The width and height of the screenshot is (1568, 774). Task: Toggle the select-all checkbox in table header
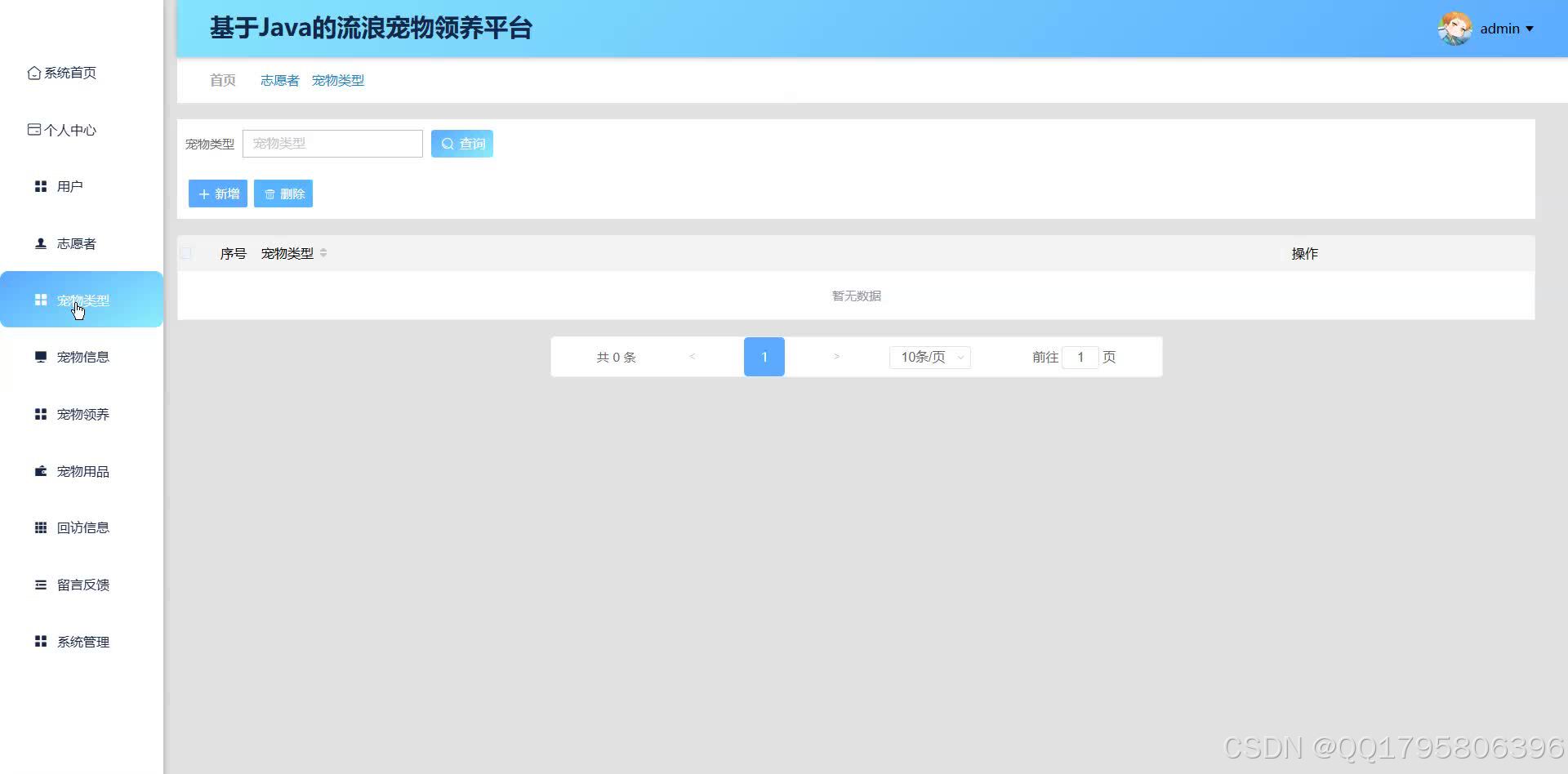pos(185,253)
